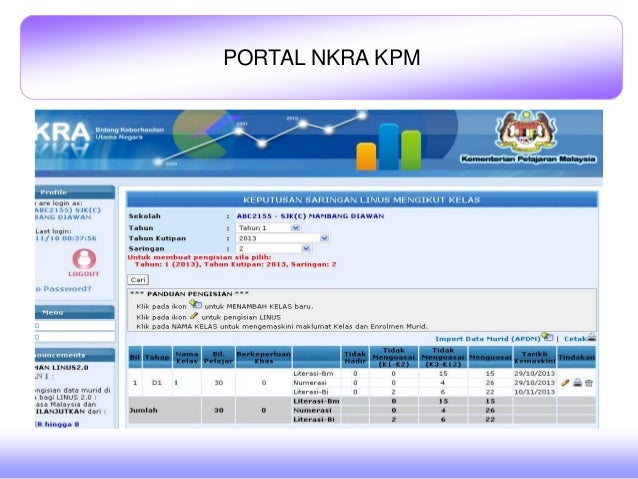This screenshot has height=479, width=638.
Task: Click the Menguasai column header
Action: click(490, 357)
